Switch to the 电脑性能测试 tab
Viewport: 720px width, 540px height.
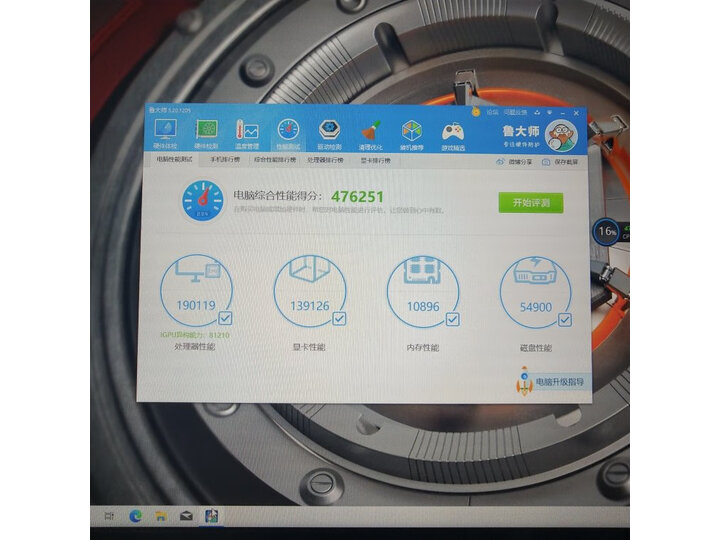point(174,159)
